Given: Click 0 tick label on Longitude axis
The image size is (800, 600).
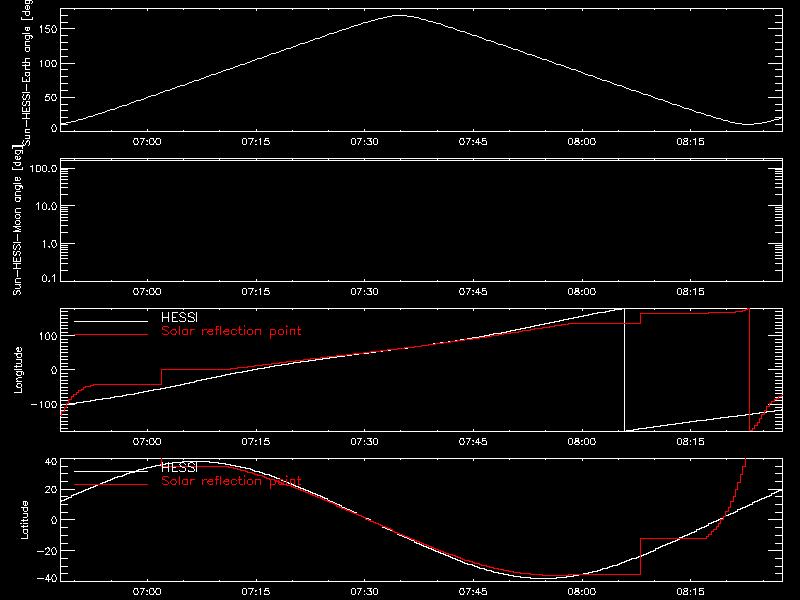Looking at the screenshot, I should (54, 370).
